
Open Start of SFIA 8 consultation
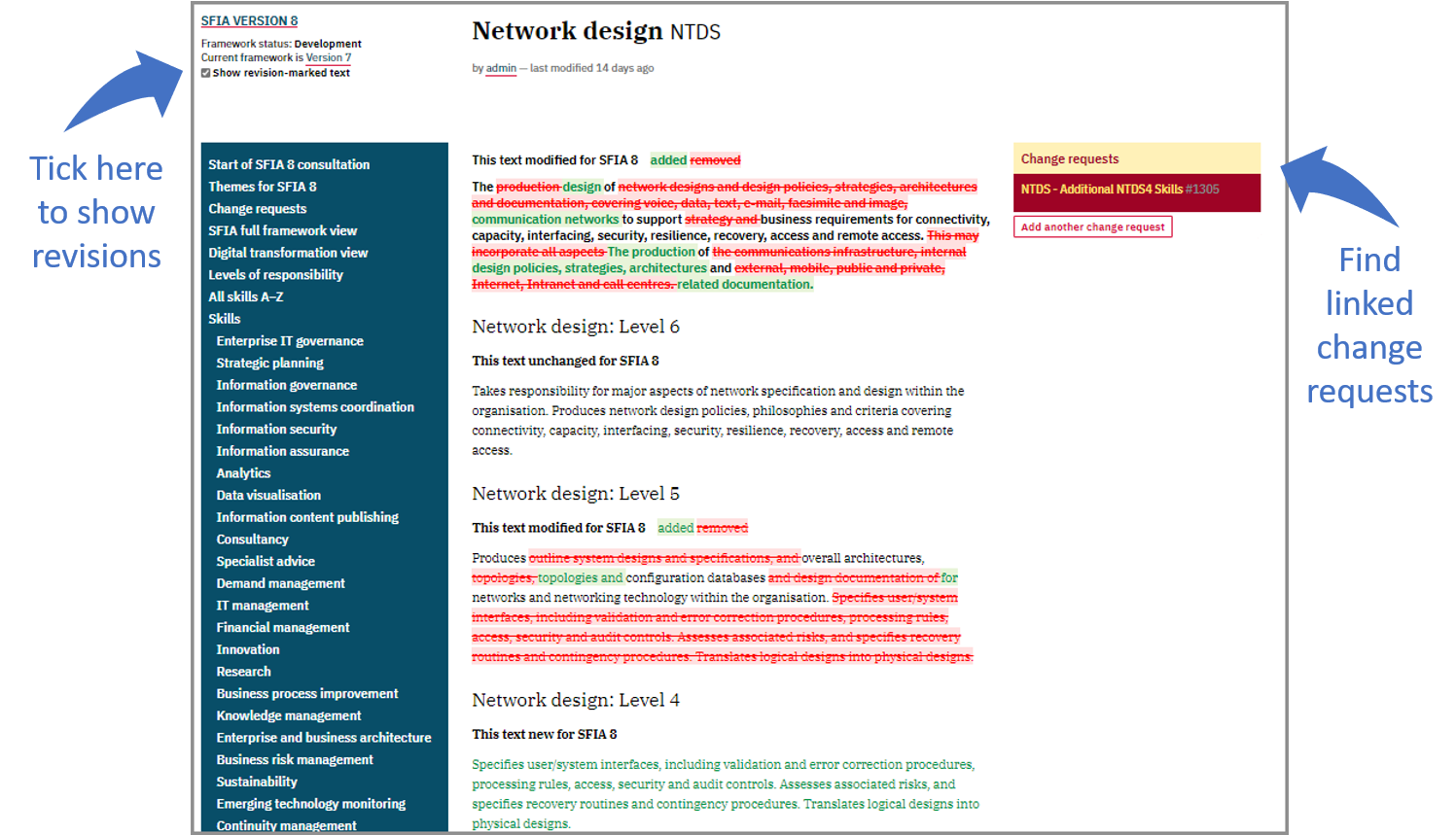(289, 164)
